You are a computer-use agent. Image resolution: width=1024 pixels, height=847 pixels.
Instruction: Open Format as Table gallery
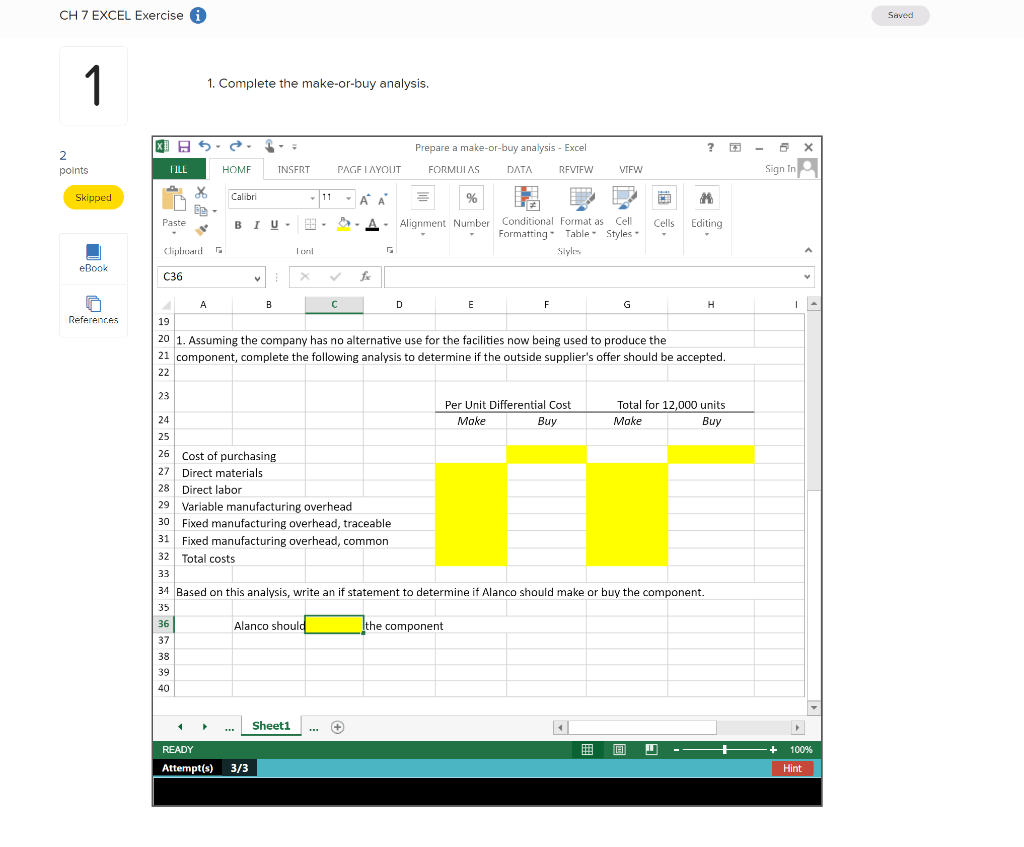point(581,212)
